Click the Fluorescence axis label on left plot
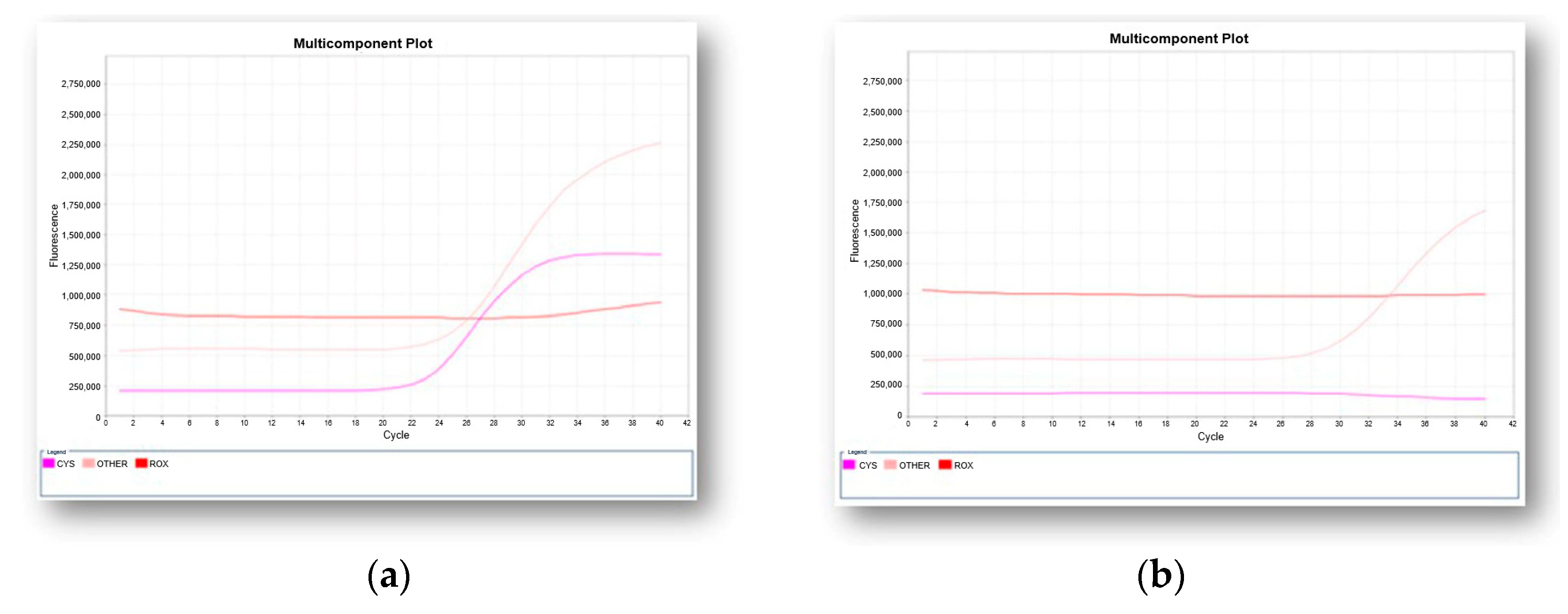This screenshot has height=614, width=1568. pyautogui.click(x=54, y=236)
